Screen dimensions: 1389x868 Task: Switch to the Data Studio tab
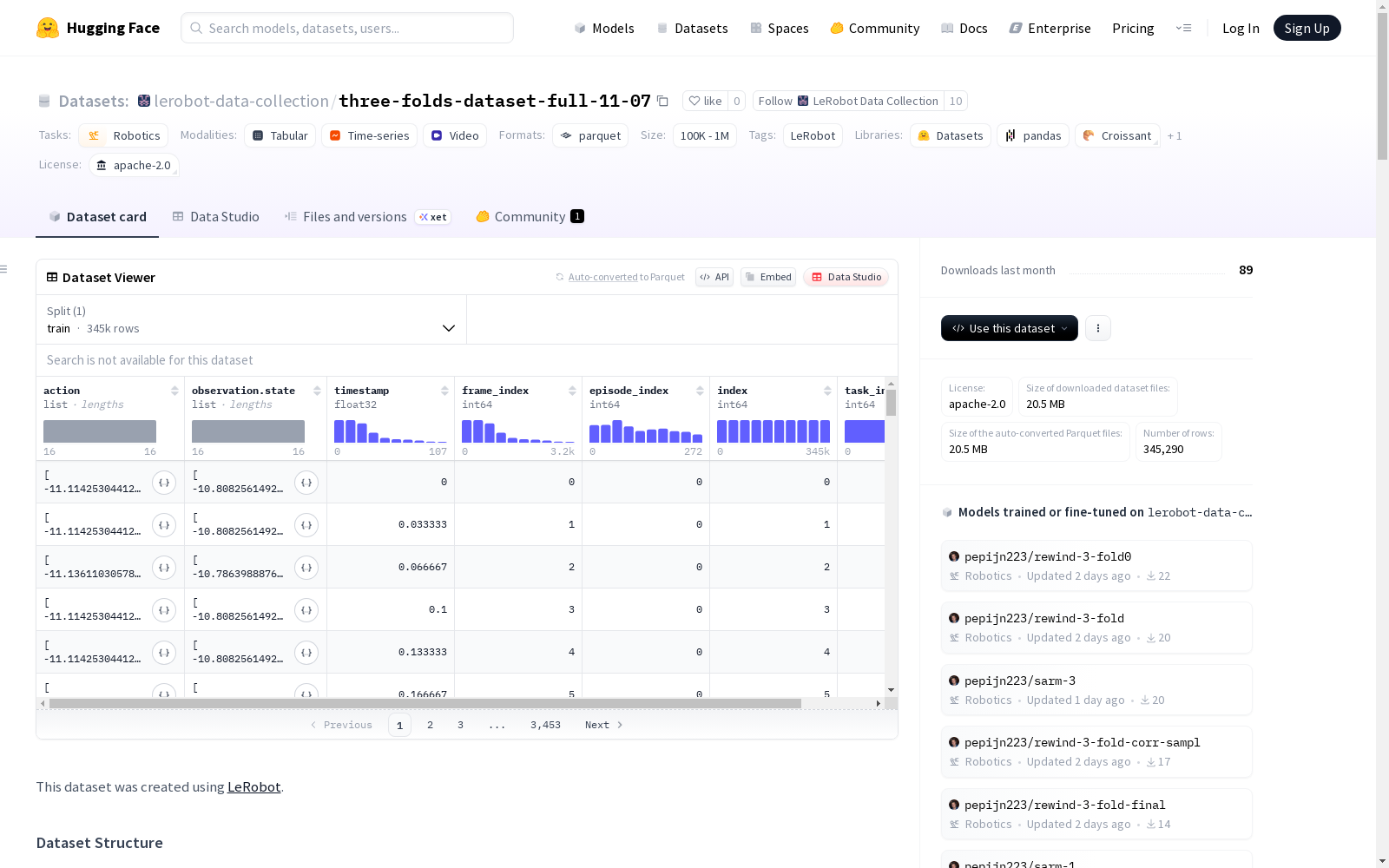point(215,217)
